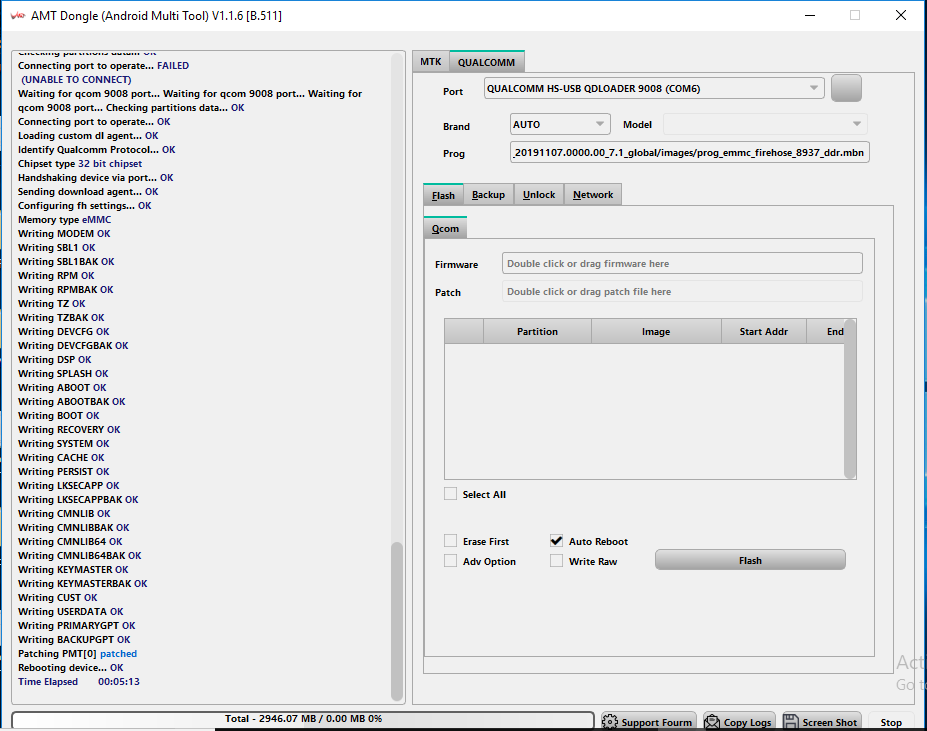This screenshot has width=927, height=731.
Task: Select the Qcom sub-tab
Action: 445,228
